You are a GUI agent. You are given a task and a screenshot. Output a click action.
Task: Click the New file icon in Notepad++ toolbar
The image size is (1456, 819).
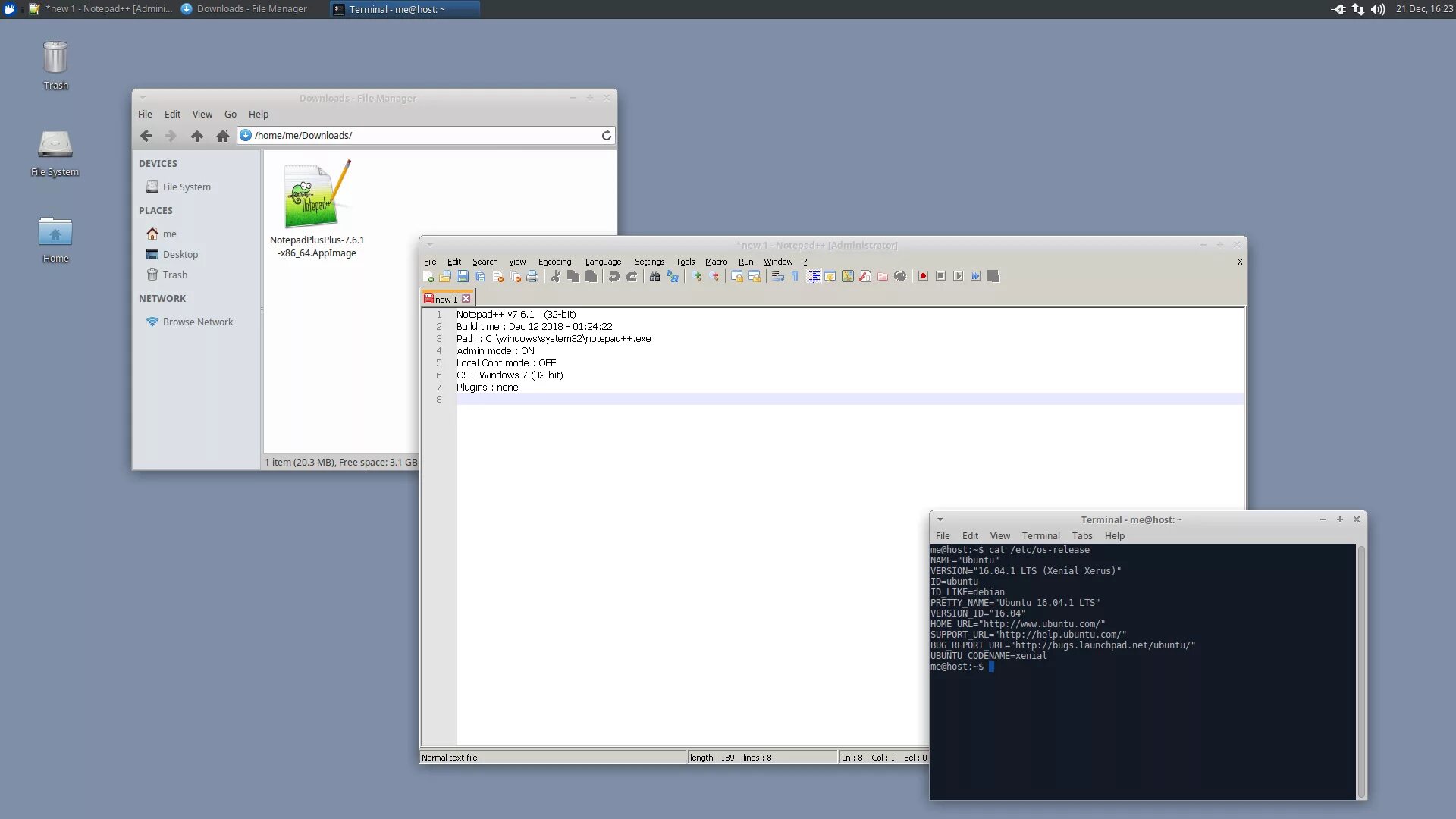click(428, 277)
